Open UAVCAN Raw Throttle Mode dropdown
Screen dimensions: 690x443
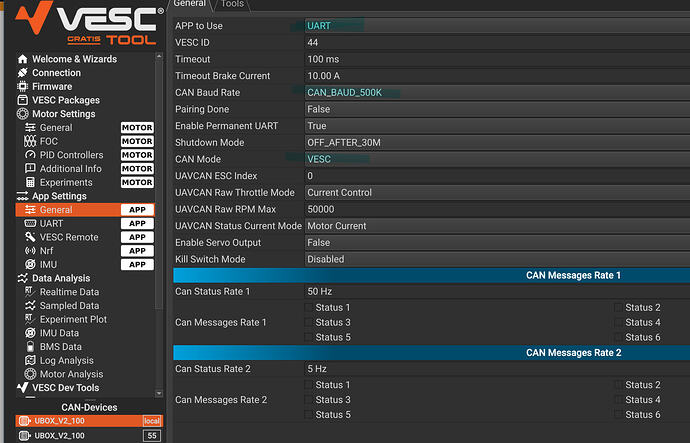(x=497, y=193)
